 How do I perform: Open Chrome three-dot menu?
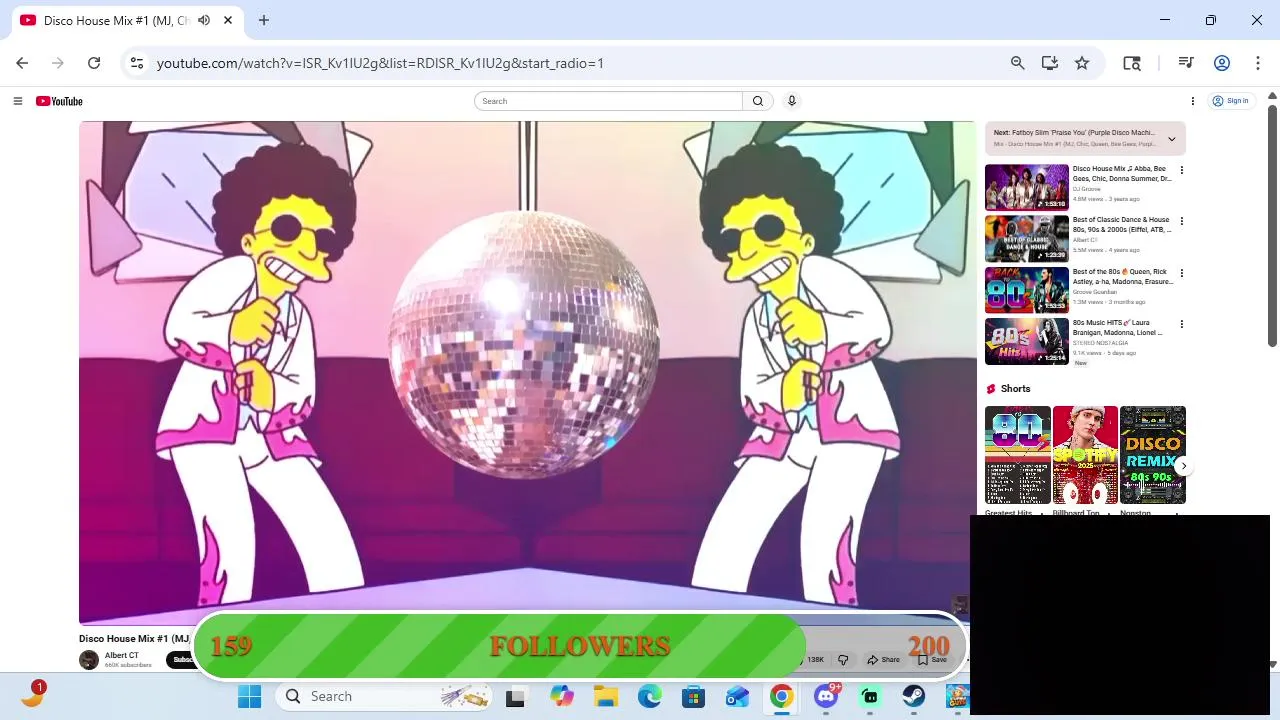pyautogui.click(x=1258, y=63)
